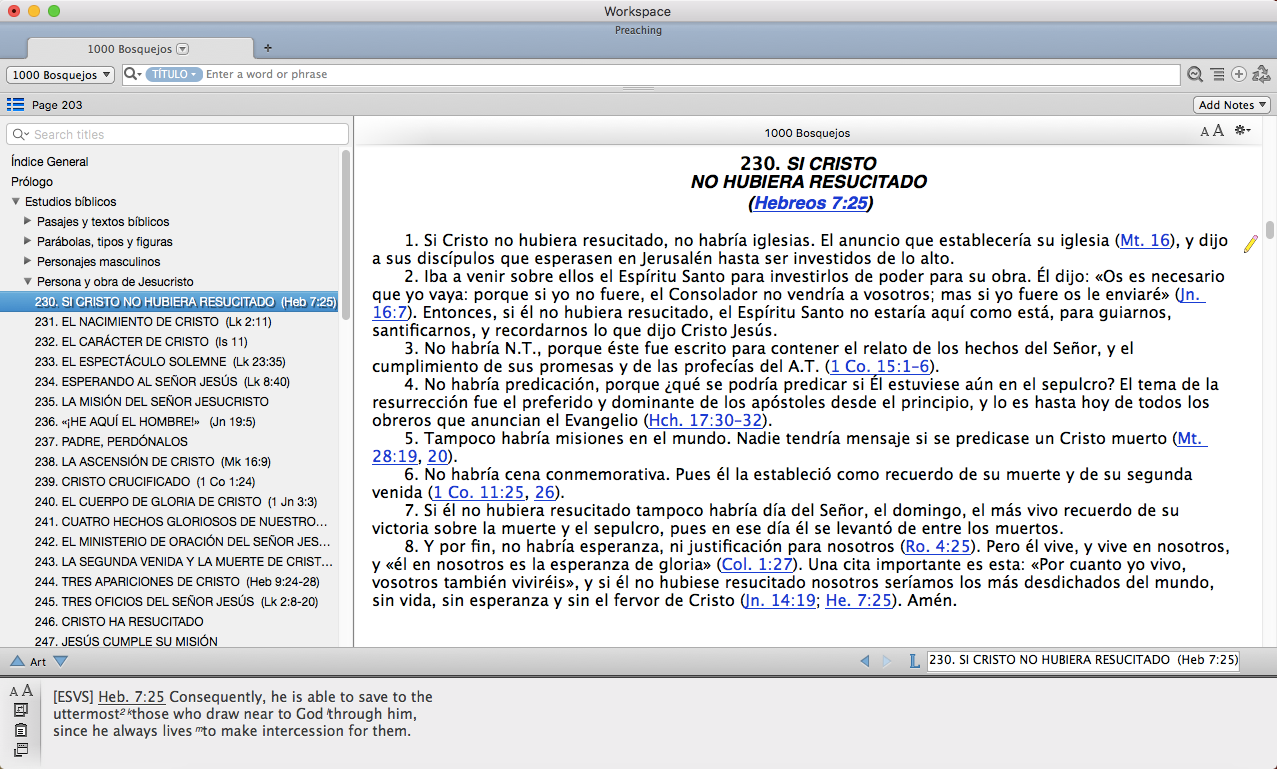The width and height of the screenshot is (1277, 769).
Task: Open the Add Notes dropdown
Action: tap(1232, 105)
